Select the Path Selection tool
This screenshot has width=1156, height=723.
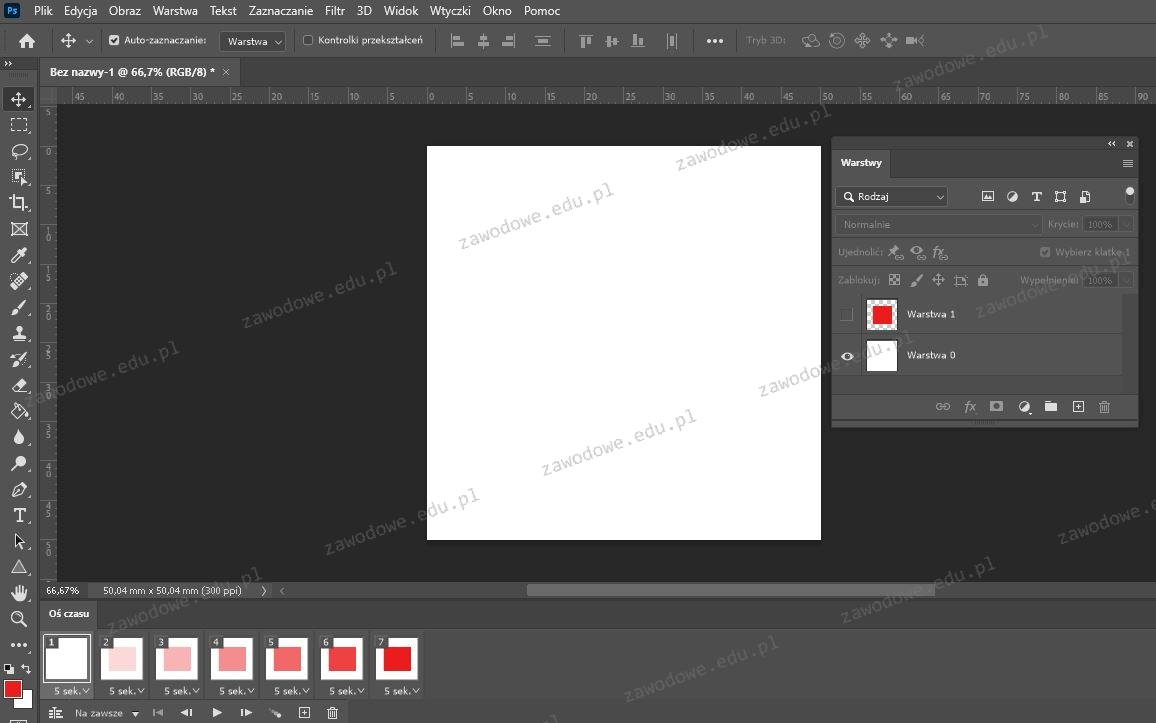click(x=19, y=542)
